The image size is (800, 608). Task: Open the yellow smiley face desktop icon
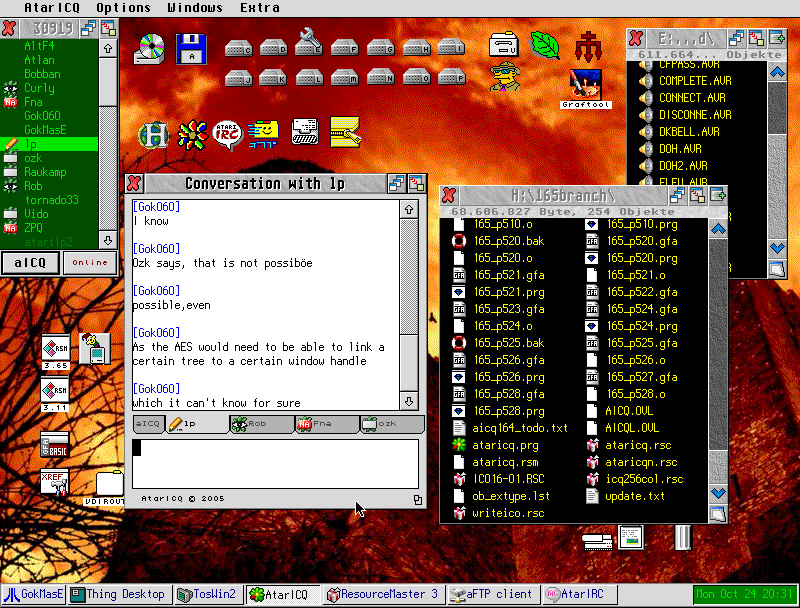coord(264,134)
